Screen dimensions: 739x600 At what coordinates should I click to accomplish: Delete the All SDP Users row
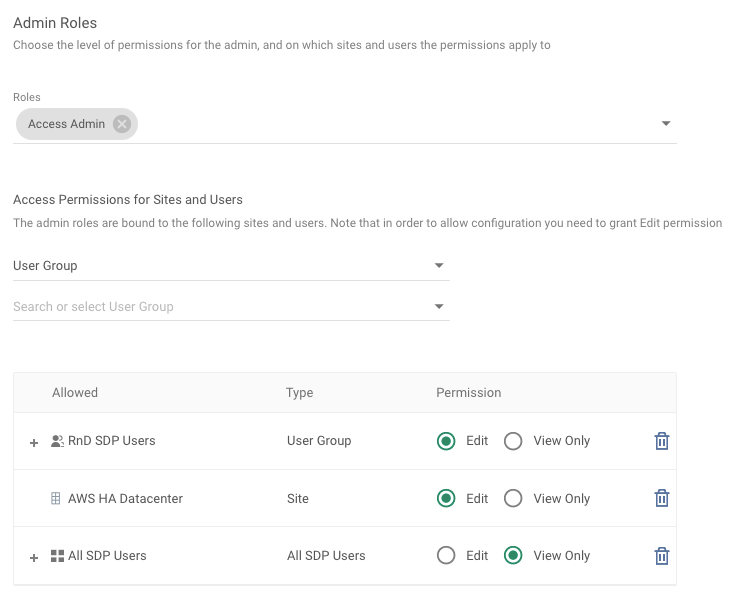[661, 556]
